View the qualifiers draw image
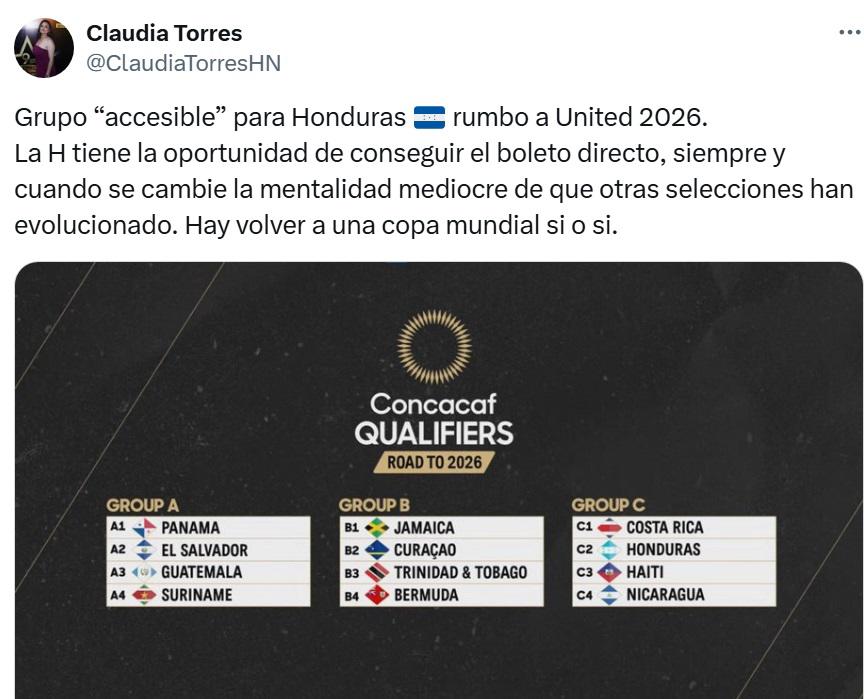This screenshot has height=699, width=864. coord(432,470)
